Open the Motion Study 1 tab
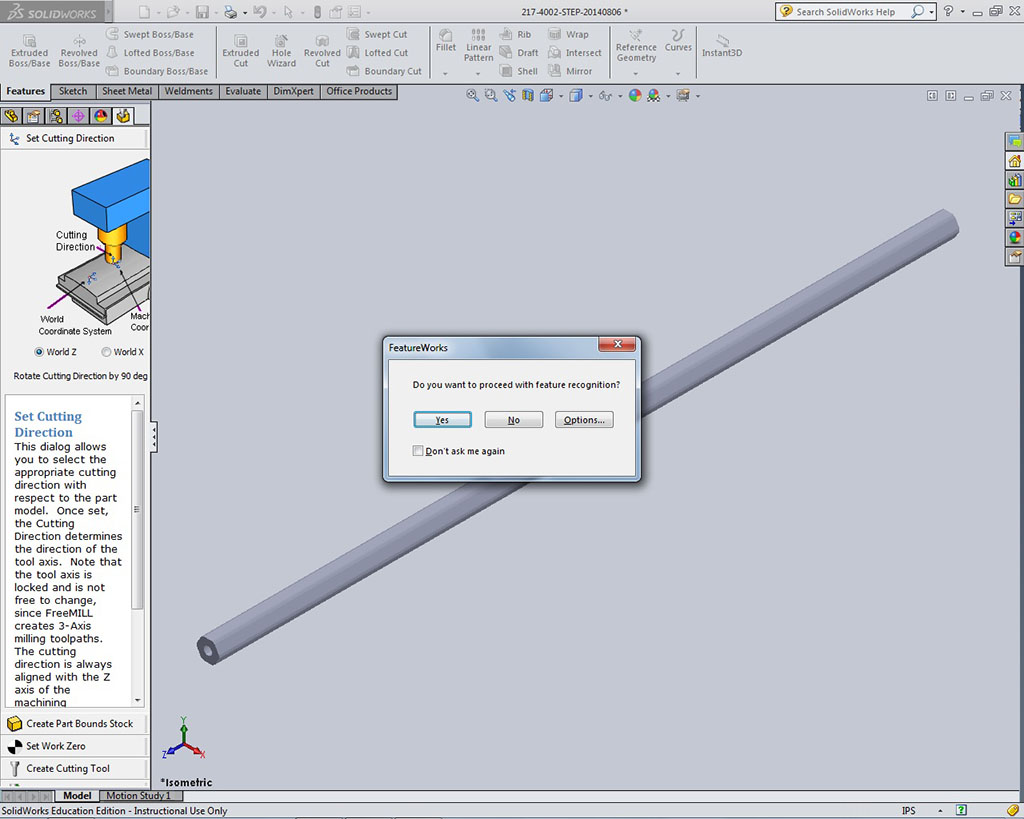 coord(138,796)
